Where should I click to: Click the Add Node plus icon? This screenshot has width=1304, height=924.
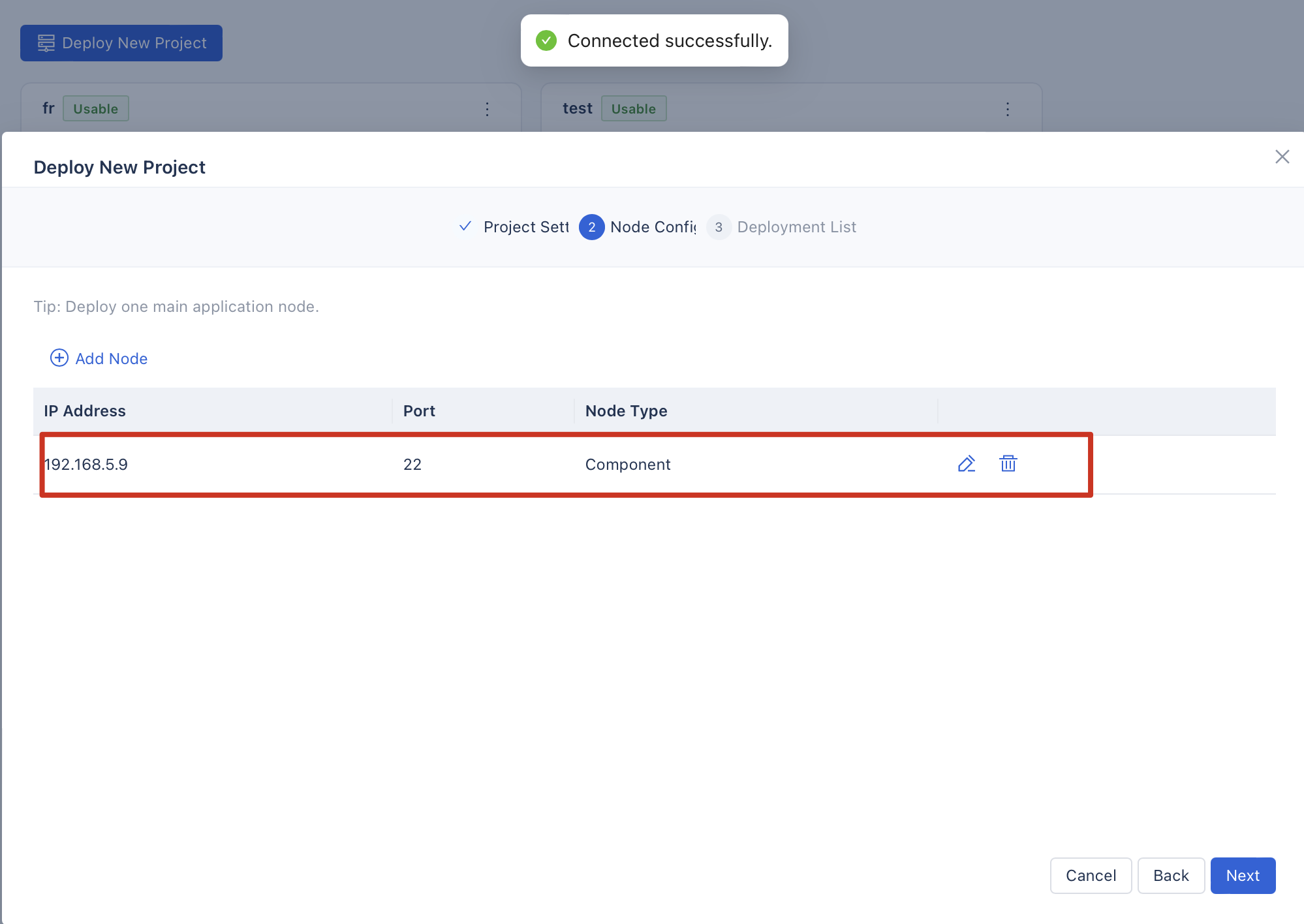click(x=59, y=358)
